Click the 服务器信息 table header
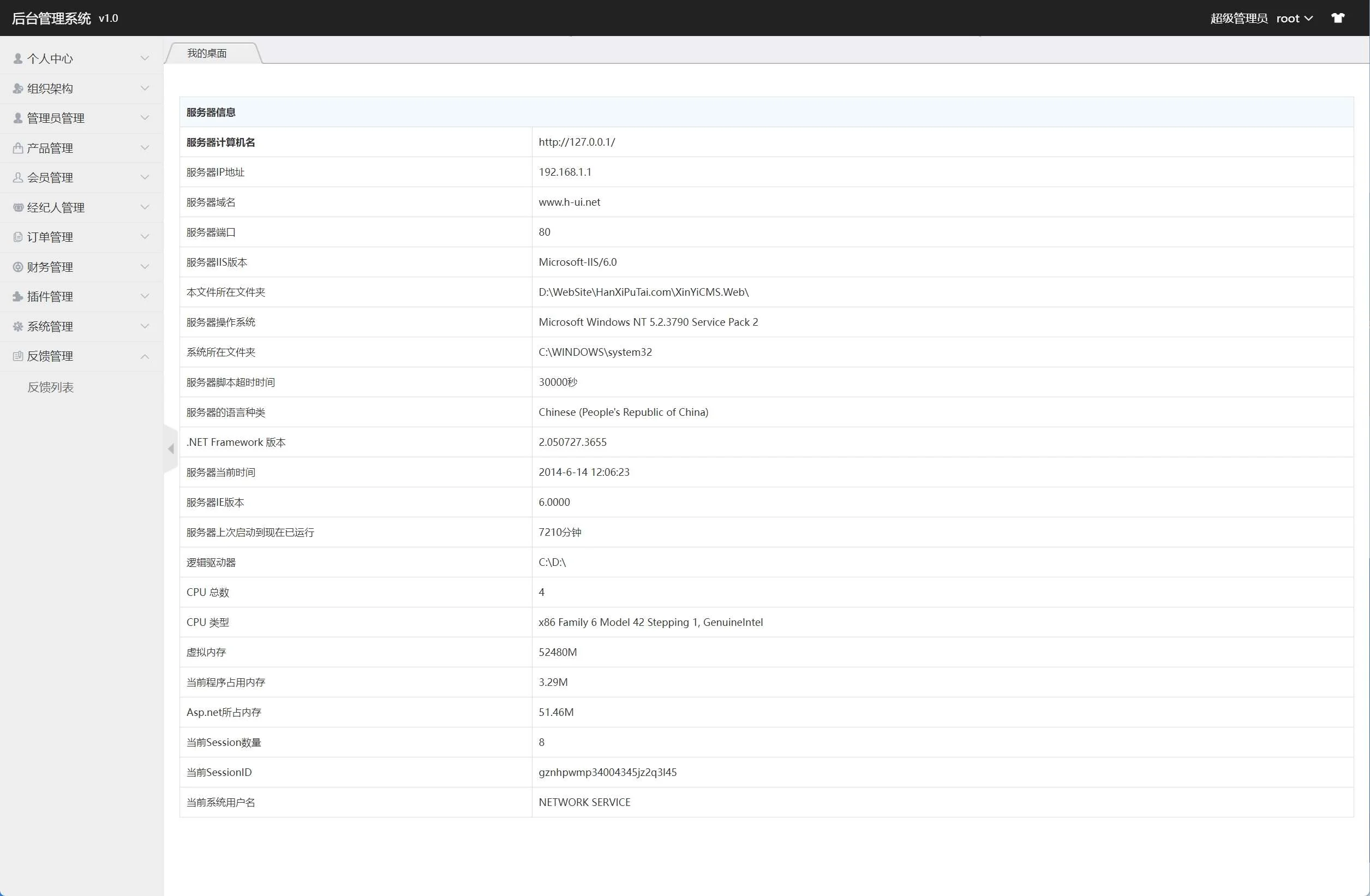This screenshot has height=896, width=1370. click(x=211, y=112)
